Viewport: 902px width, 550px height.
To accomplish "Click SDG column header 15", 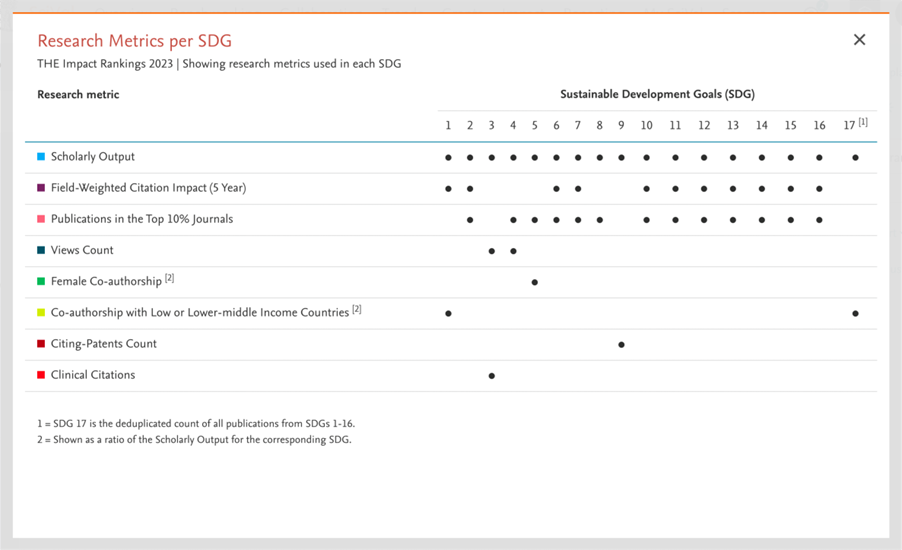I will pyautogui.click(x=790, y=125).
